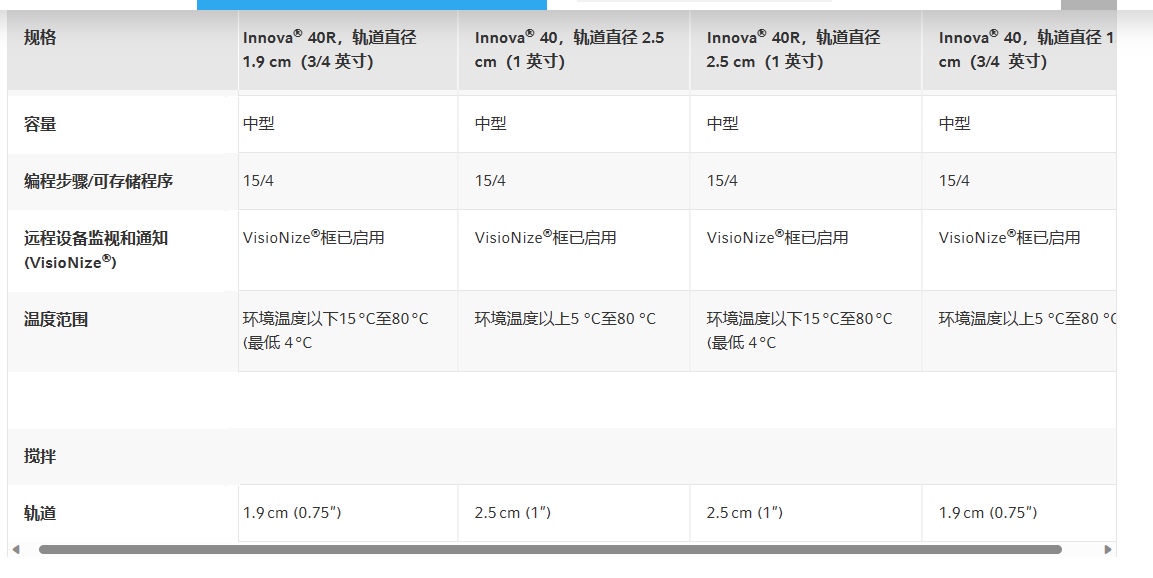Click the 远程设备监视和通知 (VisioNize®) row label
1153x578 pixels.
point(96,250)
